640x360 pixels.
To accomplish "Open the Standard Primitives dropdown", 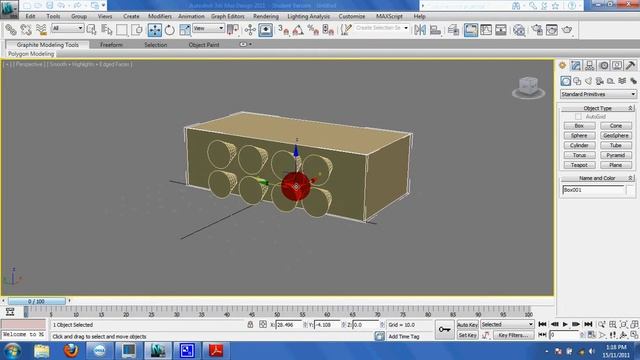I will [598, 94].
